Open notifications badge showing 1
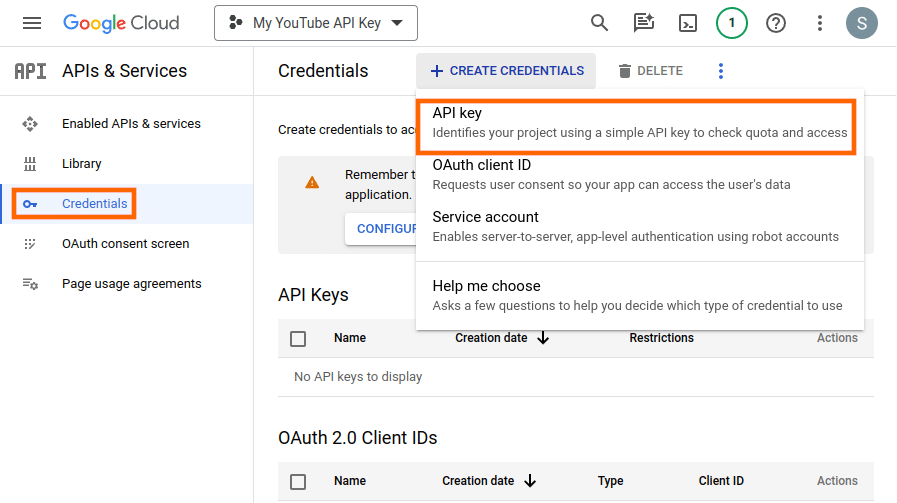 click(x=732, y=23)
